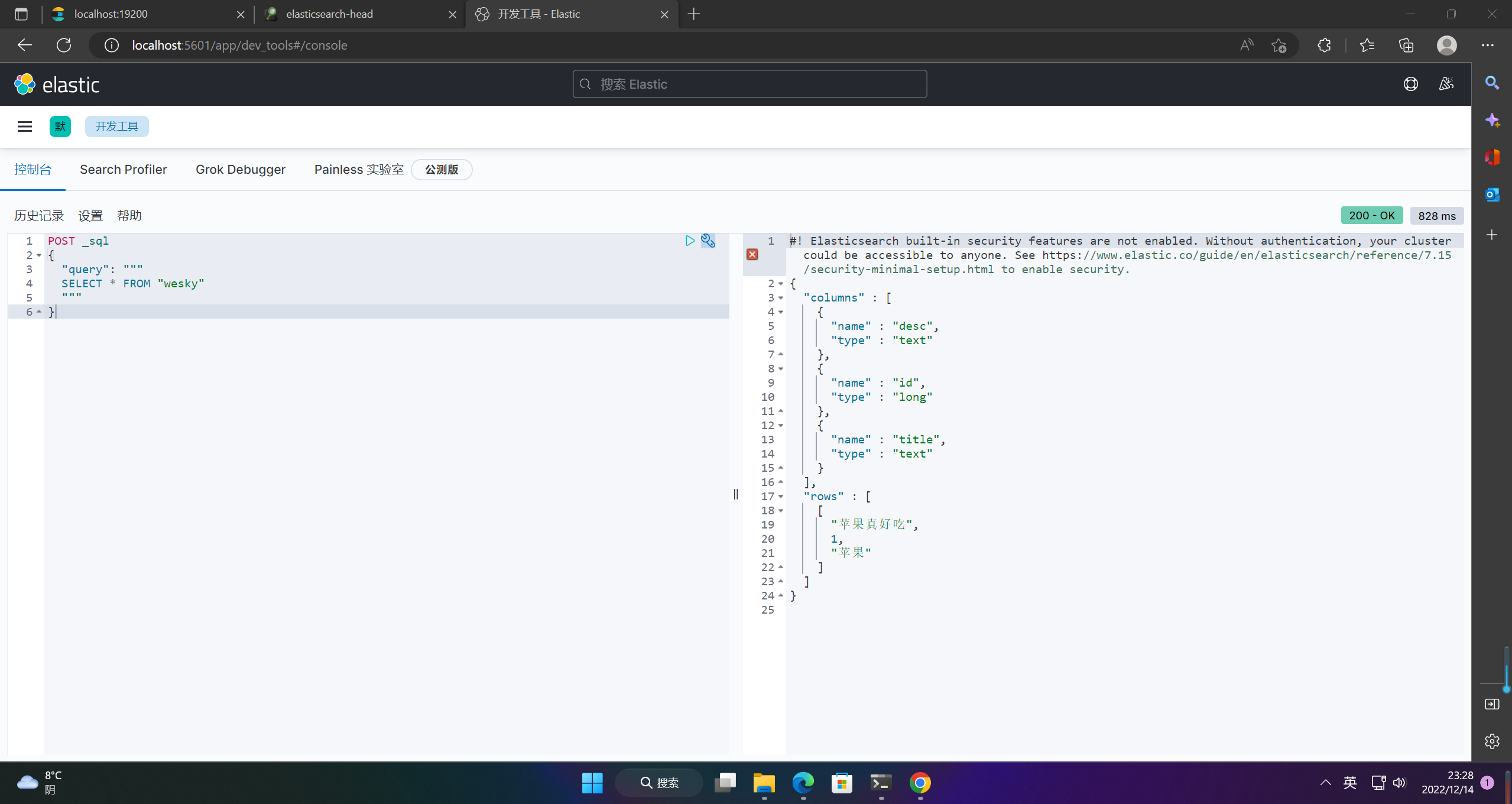The image size is (1512, 804).
Task: Switch to Search Profiler tab
Action: (123, 169)
